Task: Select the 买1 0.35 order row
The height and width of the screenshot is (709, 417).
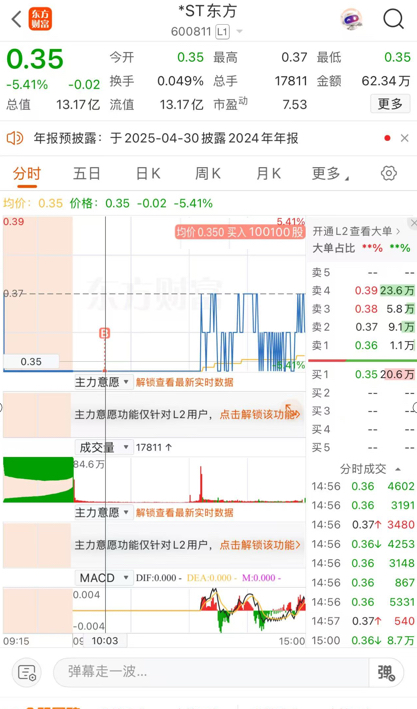Action: (363, 374)
